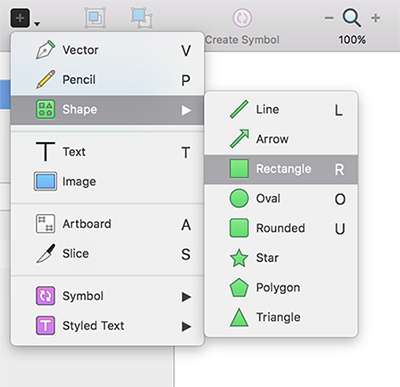400x387 pixels.
Task: Open the Shape menu label
Action: [x=80, y=109]
